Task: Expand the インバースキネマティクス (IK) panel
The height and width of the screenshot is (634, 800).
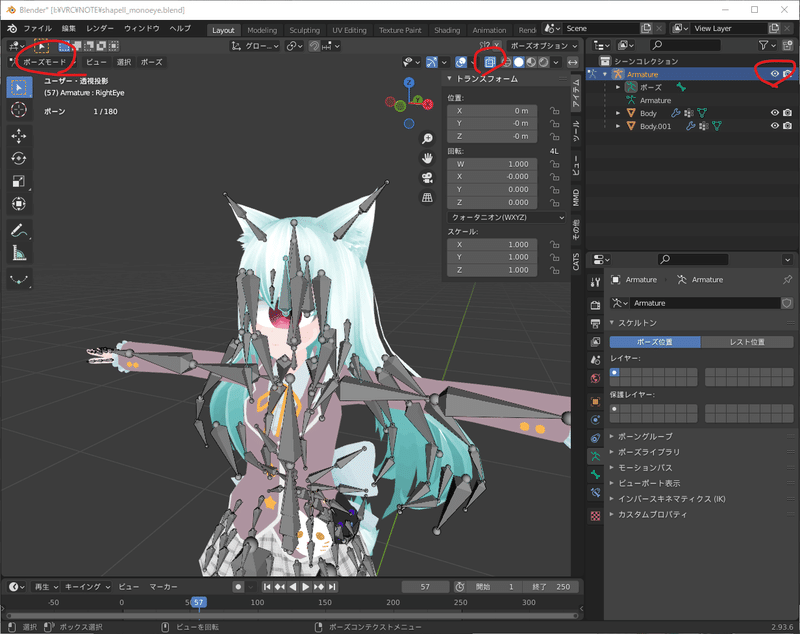Action: [x=671, y=499]
